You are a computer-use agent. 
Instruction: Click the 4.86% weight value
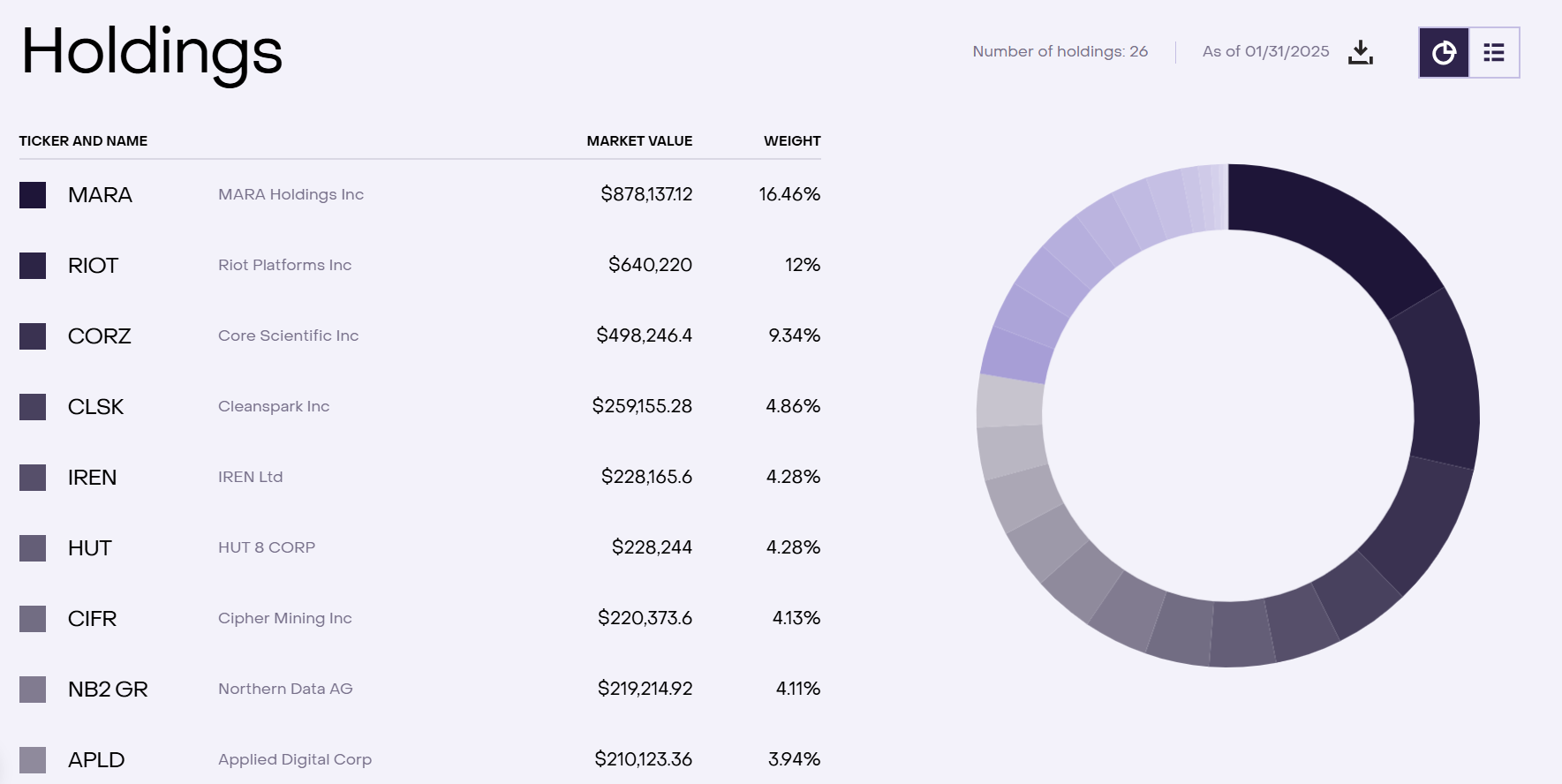pyautogui.click(x=793, y=406)
